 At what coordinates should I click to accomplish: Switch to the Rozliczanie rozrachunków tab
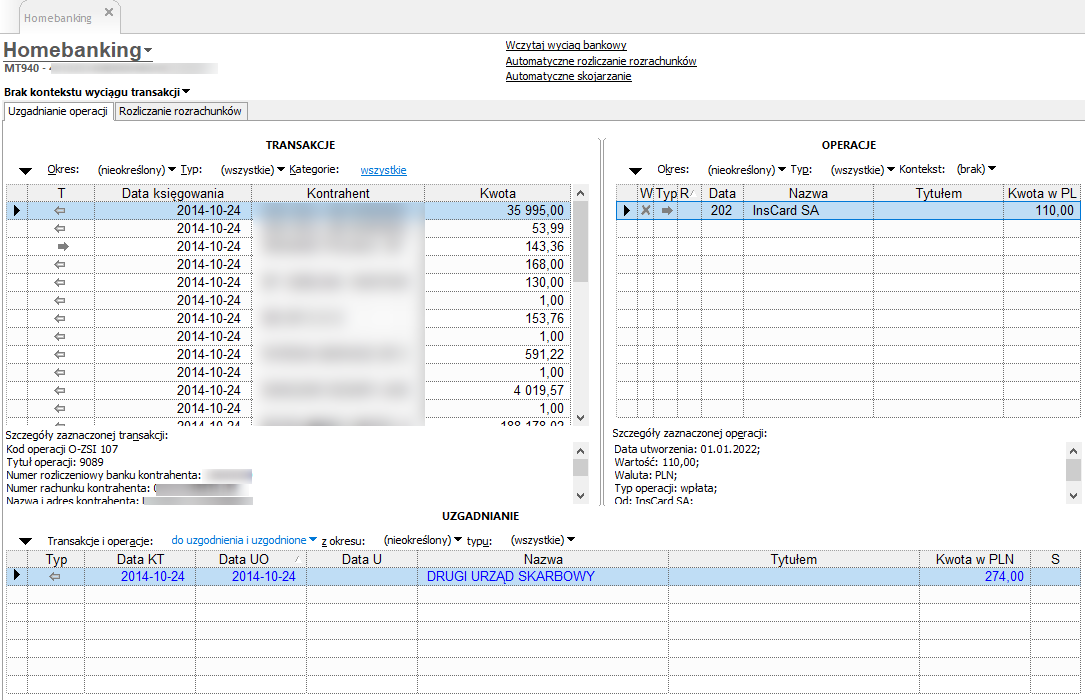tap(180, 112)
